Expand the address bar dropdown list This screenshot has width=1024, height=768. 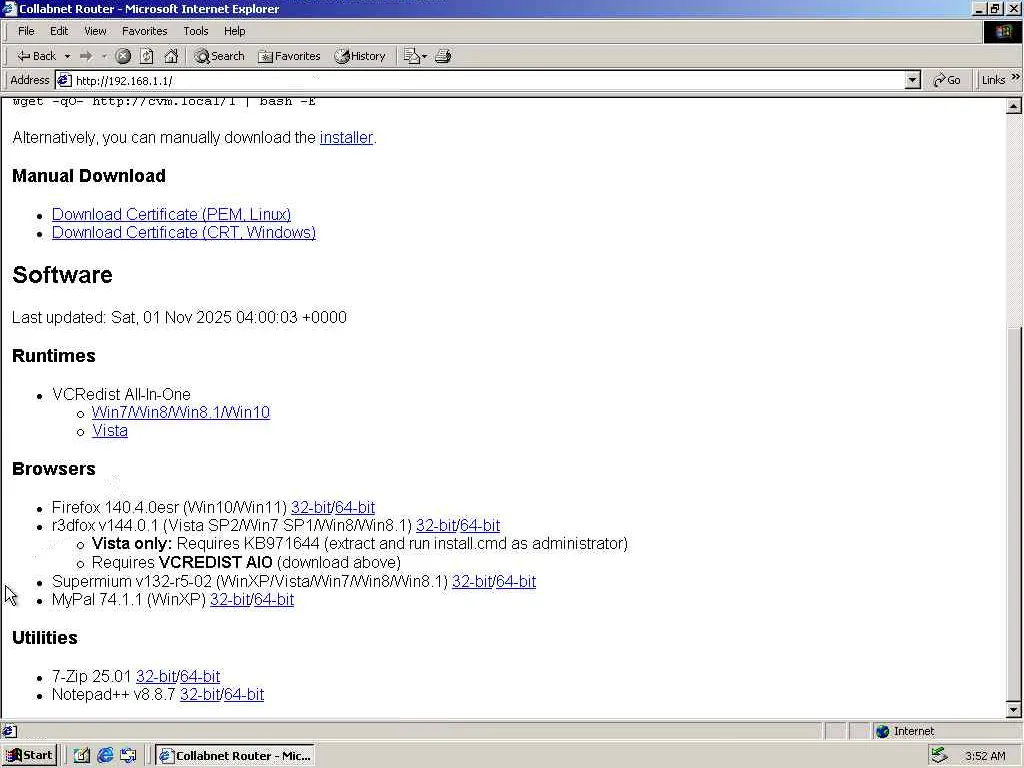[x=913, y=80]
